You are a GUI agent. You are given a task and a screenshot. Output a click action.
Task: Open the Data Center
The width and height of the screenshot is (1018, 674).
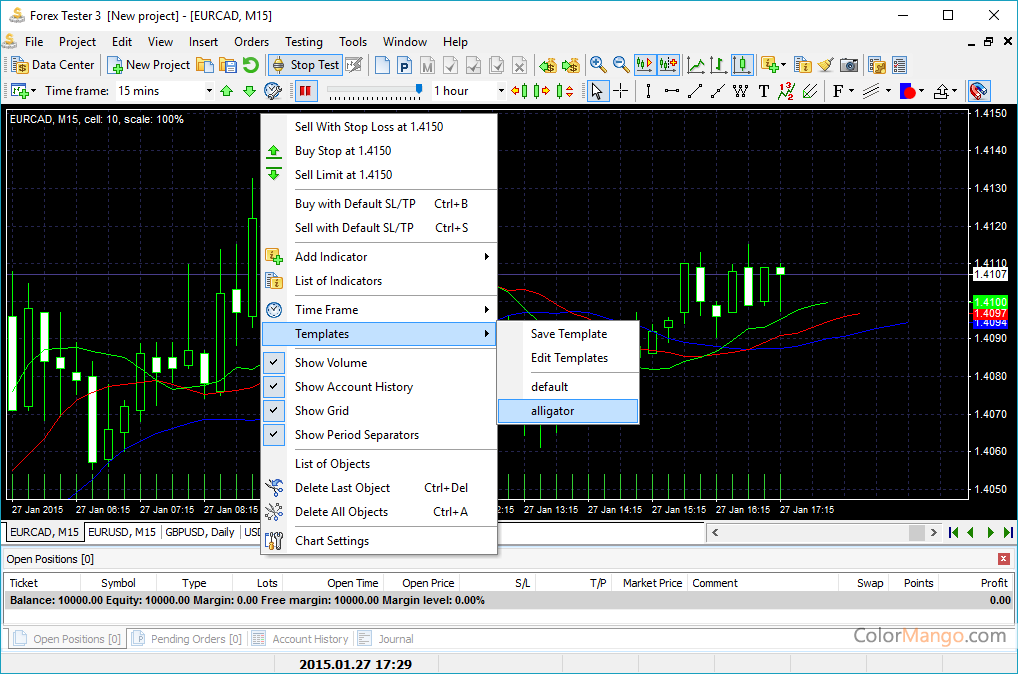tap(54, 65)
